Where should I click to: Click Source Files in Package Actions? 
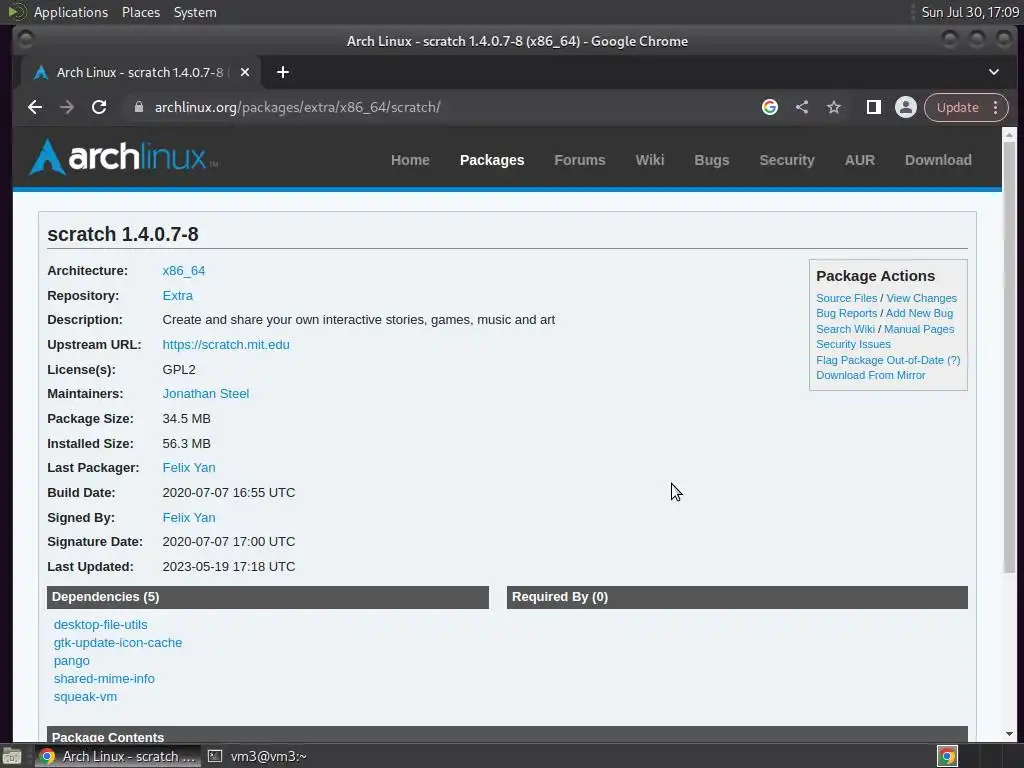846,298
